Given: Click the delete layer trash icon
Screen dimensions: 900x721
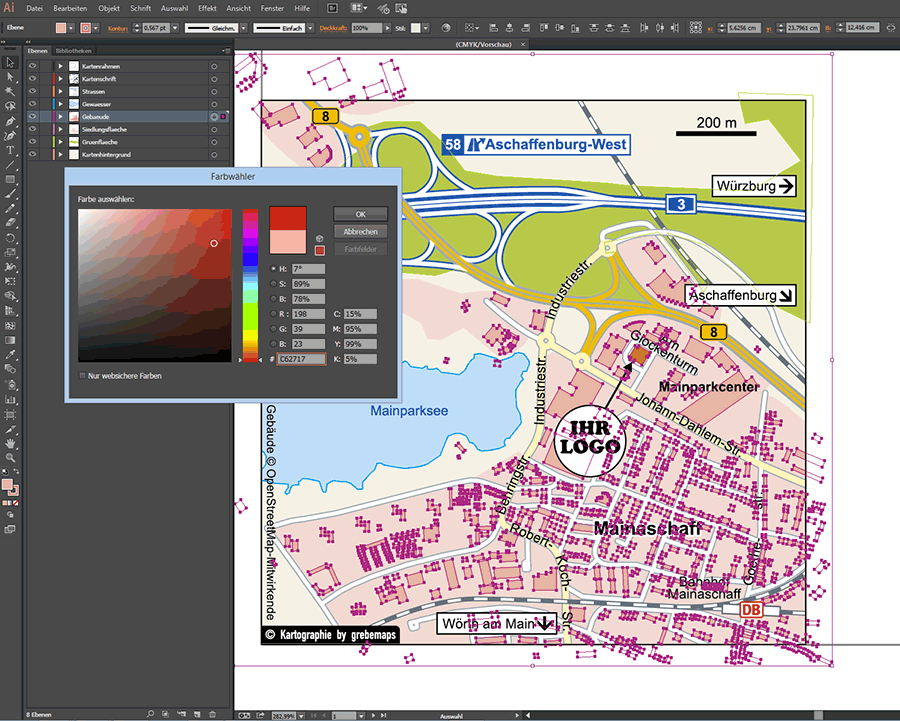Looking at the screenshot, I should click(x=212, y=713).
